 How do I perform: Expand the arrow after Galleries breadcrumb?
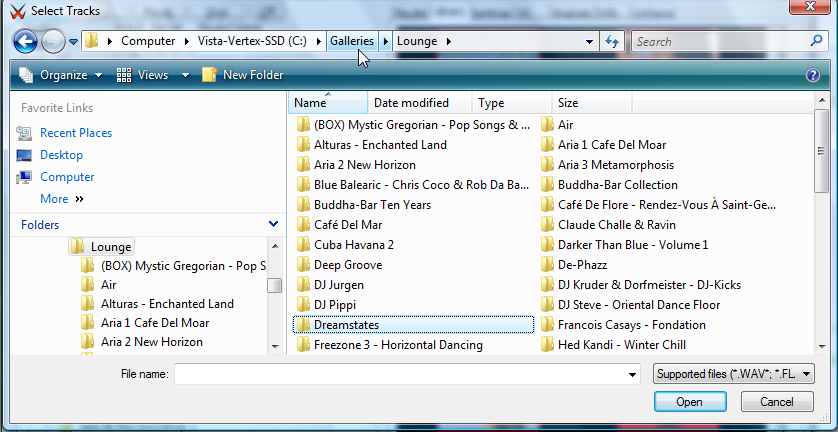pyautogui.click(x=385, y=41)
